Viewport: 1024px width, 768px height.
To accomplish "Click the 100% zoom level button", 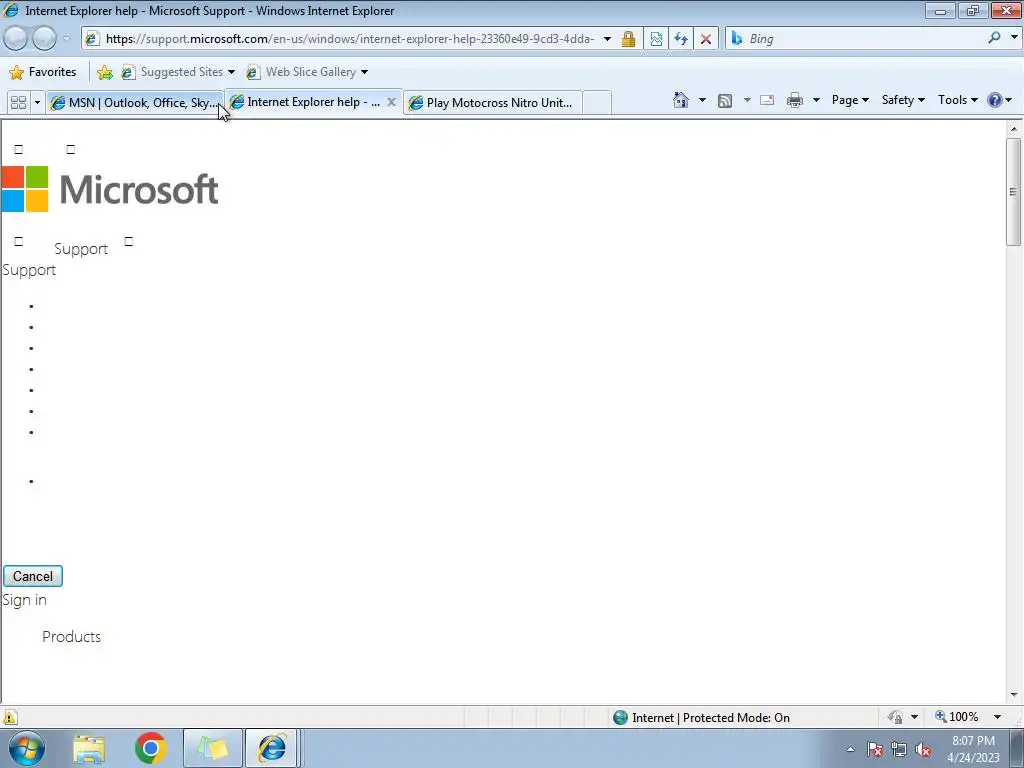I will (x=957, y=717).
